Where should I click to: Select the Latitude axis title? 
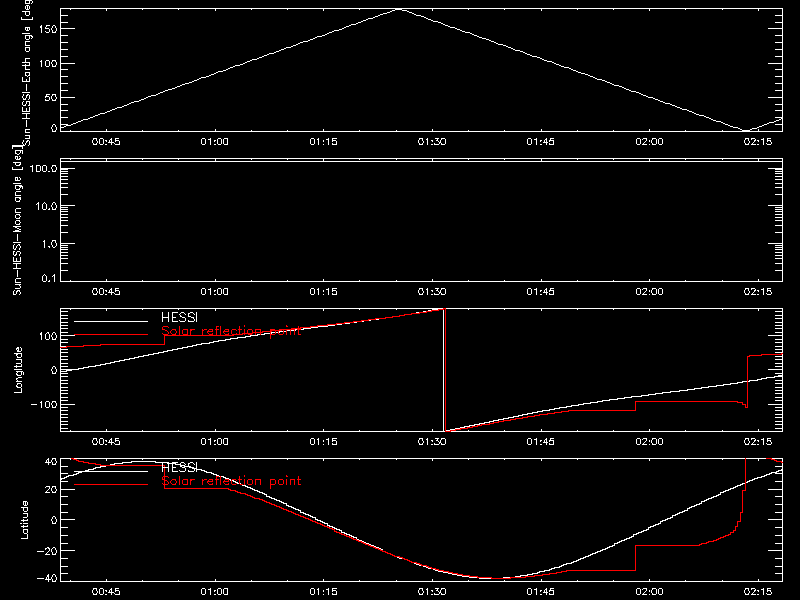[x=24, y=520]
